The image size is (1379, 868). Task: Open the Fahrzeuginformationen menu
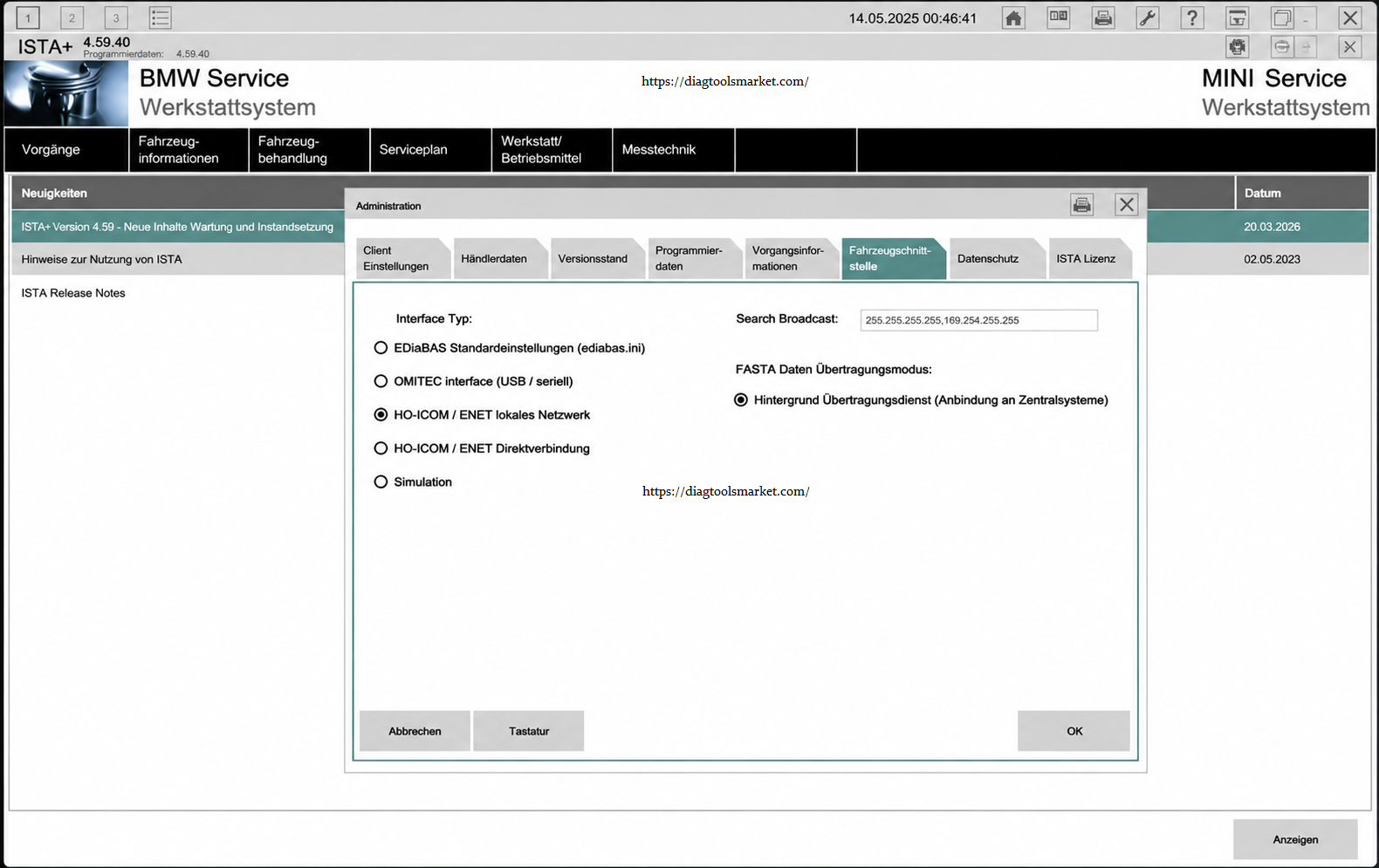pyautogui.click(x=189, y=150)
